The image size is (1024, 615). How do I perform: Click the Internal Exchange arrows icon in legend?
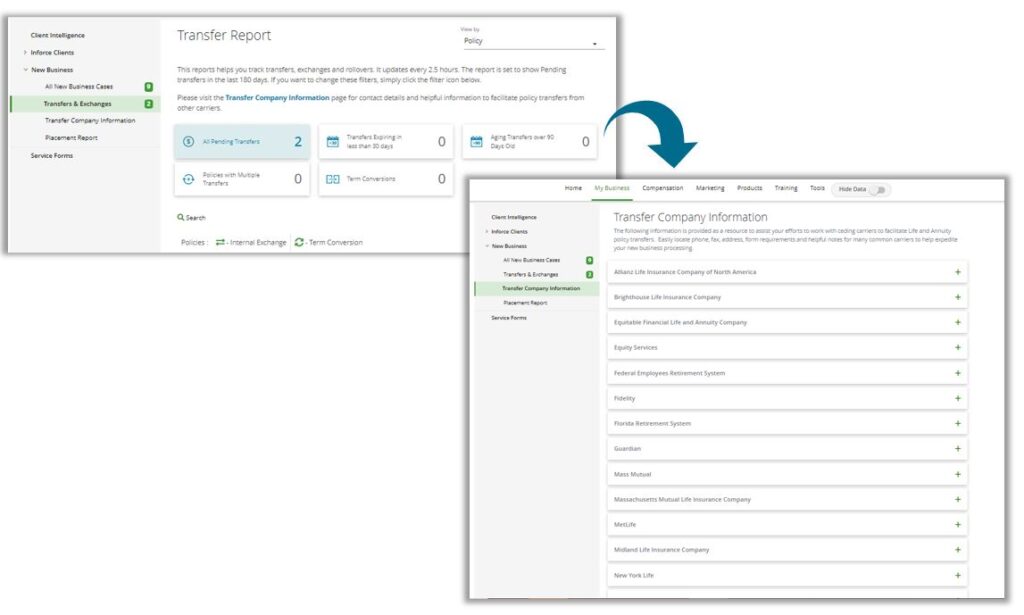[x=220, y=242]
